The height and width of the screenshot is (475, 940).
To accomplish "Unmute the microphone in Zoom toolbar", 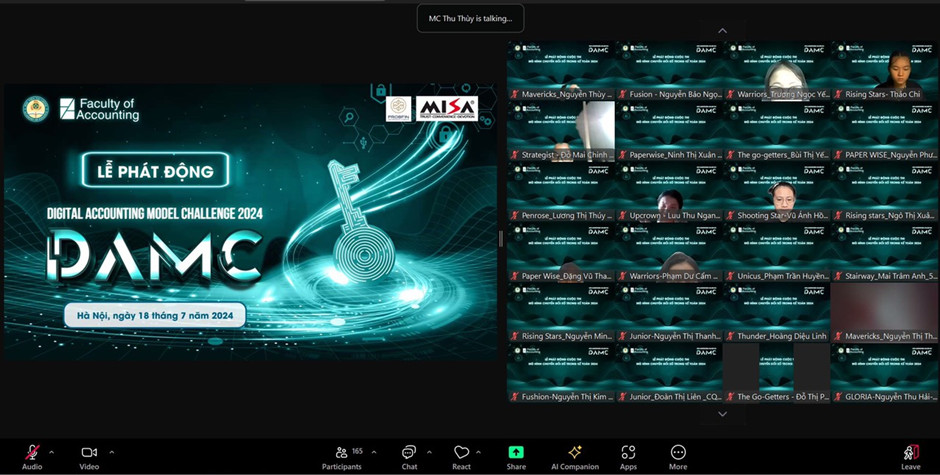I will tap(32, 453).
